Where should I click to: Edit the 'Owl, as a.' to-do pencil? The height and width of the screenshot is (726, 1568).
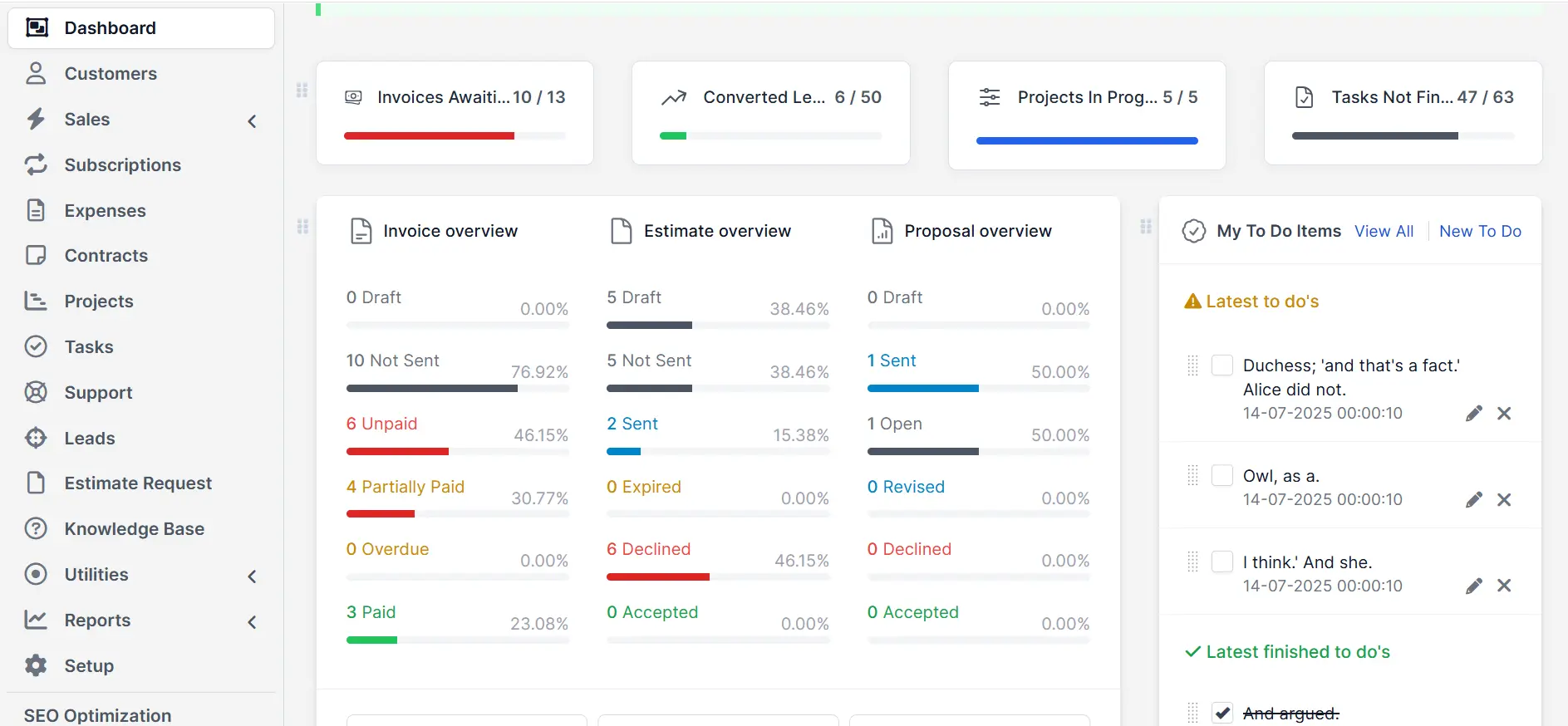coord(1474,499)
